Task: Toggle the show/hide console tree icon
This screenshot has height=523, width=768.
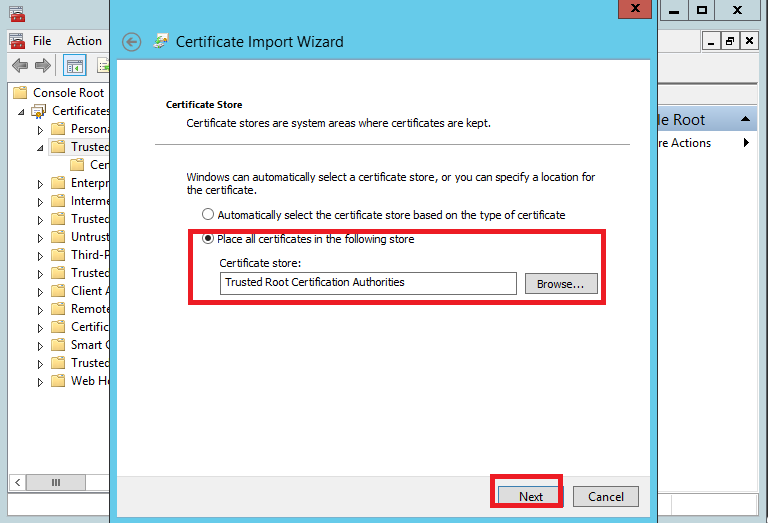Action: (74, 66)
